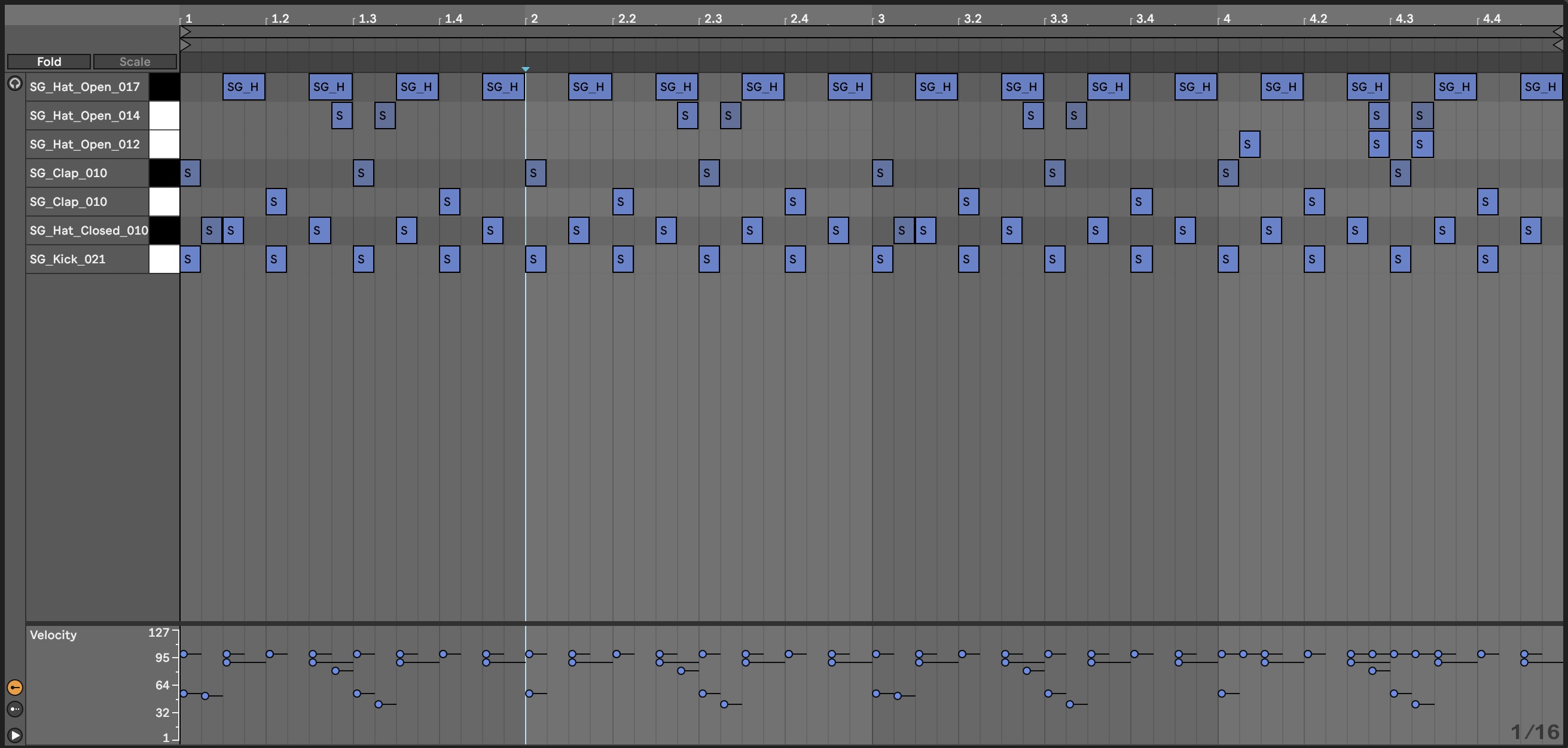Select the only SG_Hat_Open_012 note in bar 4's first beat
Image resolution: width=1568 pixels, height=748 pixels.
point(1250,144)
